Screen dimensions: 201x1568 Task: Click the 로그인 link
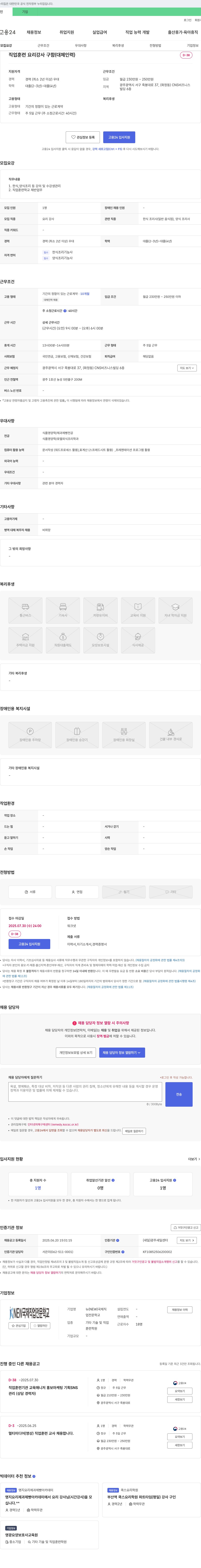(x=188, y=20)
